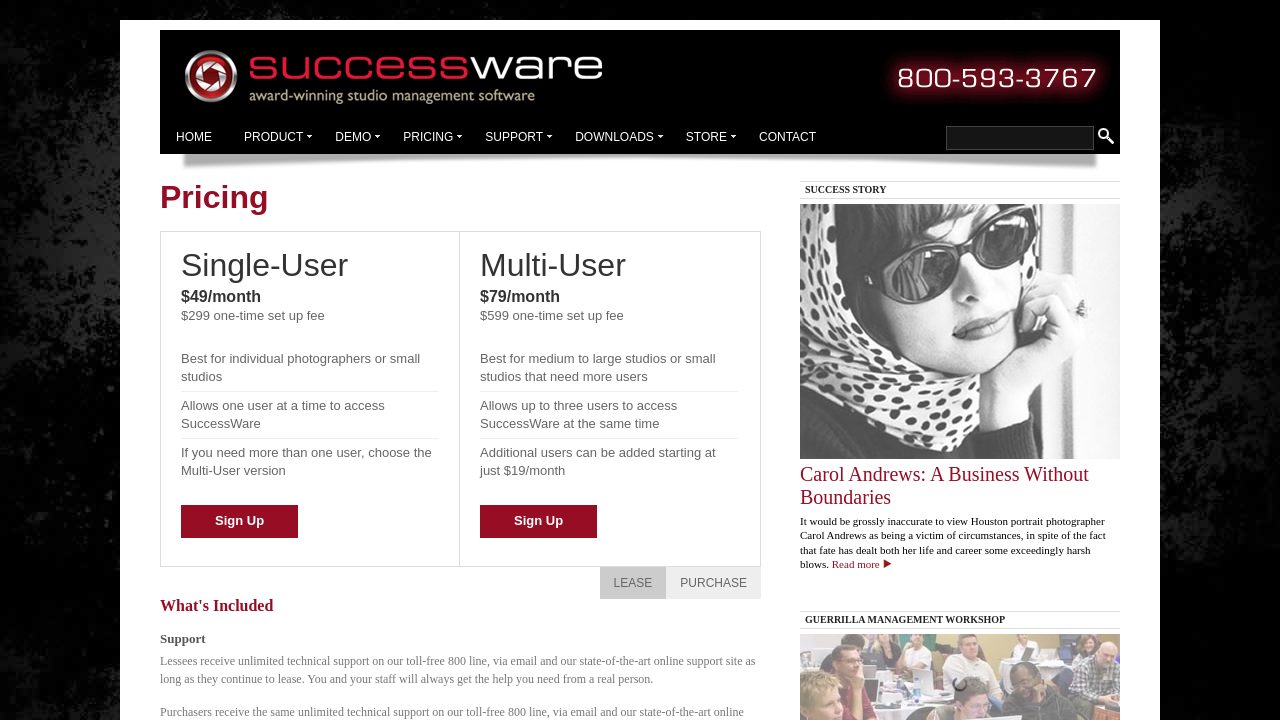Click the 800-593-3767 phone number banner

click(x=996, y=78)
